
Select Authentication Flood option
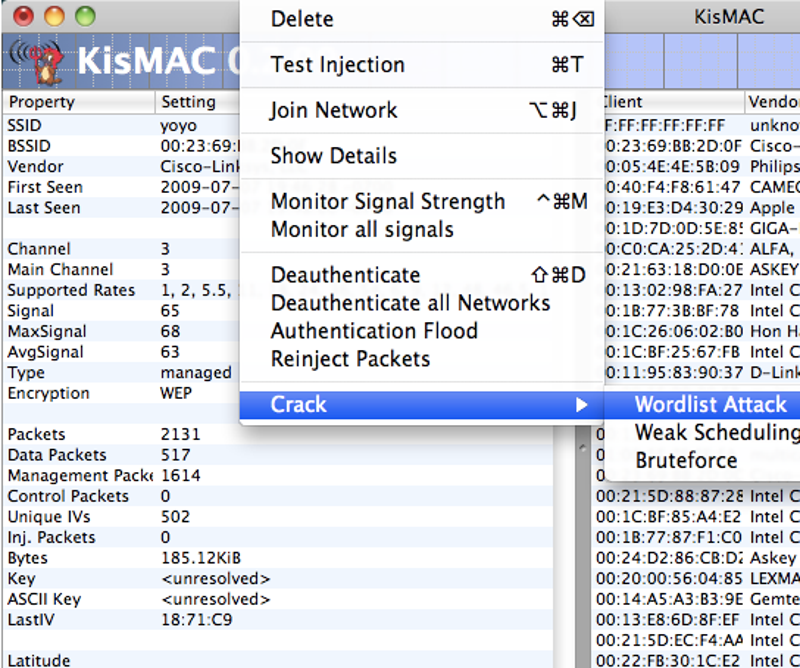(x=421, y=331)
